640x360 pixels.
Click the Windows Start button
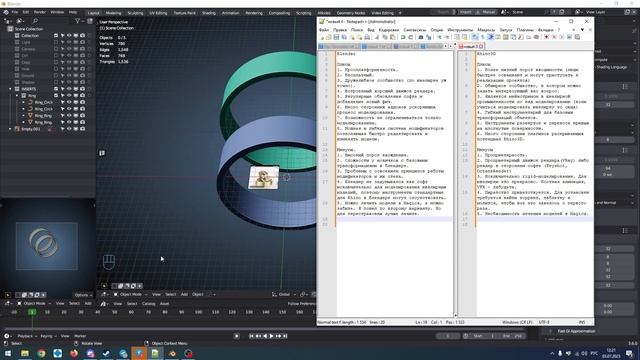(7, 353)
